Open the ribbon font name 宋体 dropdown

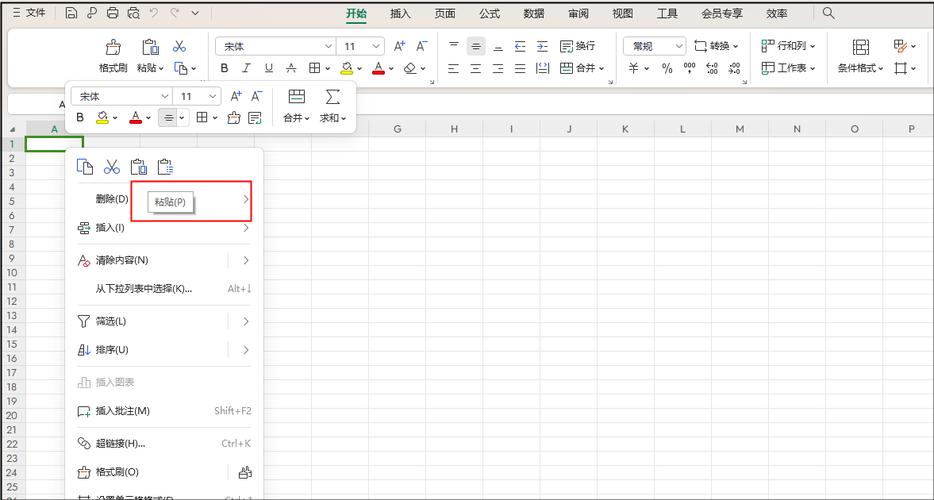(x=328, y=46)
